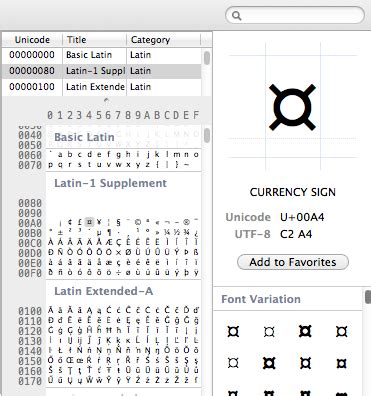
Task: Click the 00A0 row label
Action: tap(30, 223)
